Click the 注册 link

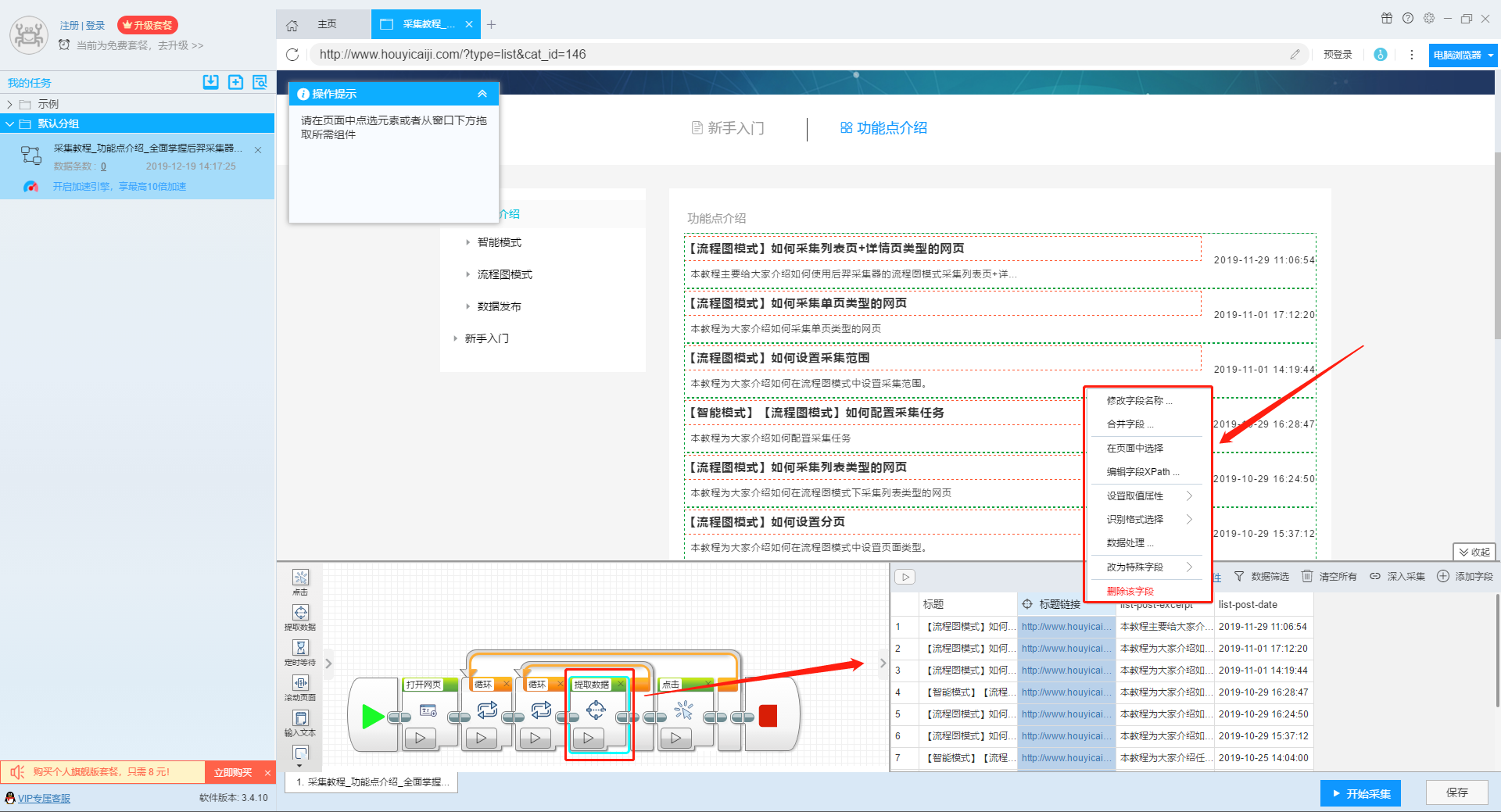[x=69, y=25]
